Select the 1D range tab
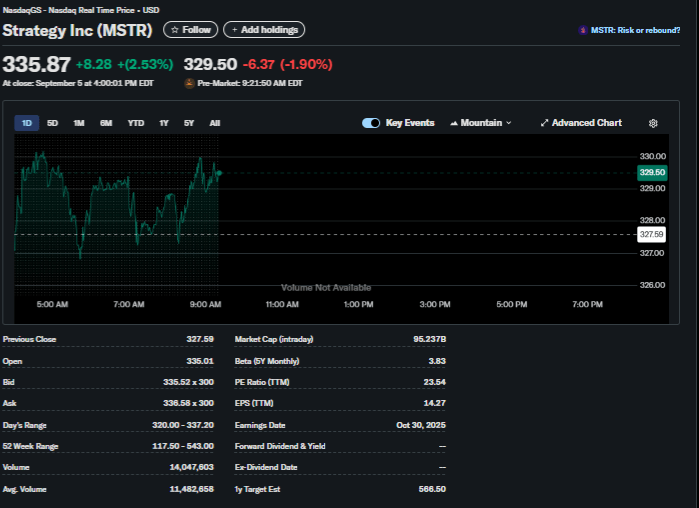Screen dimensions: 699x508 tap(27, 123)
